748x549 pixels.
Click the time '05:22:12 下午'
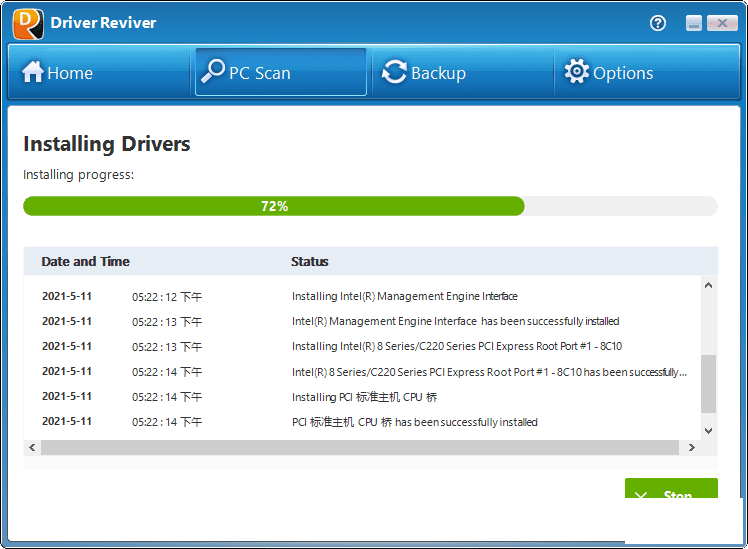pos(167,297)
